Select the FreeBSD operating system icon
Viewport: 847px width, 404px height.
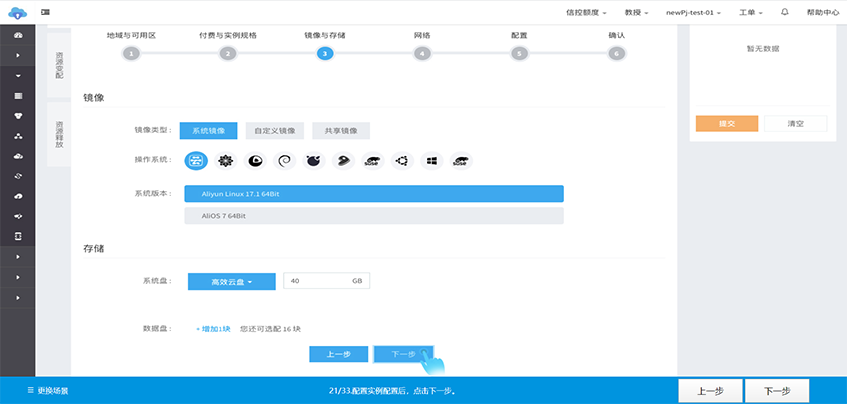pyautogui.click(x=313, y=160)
